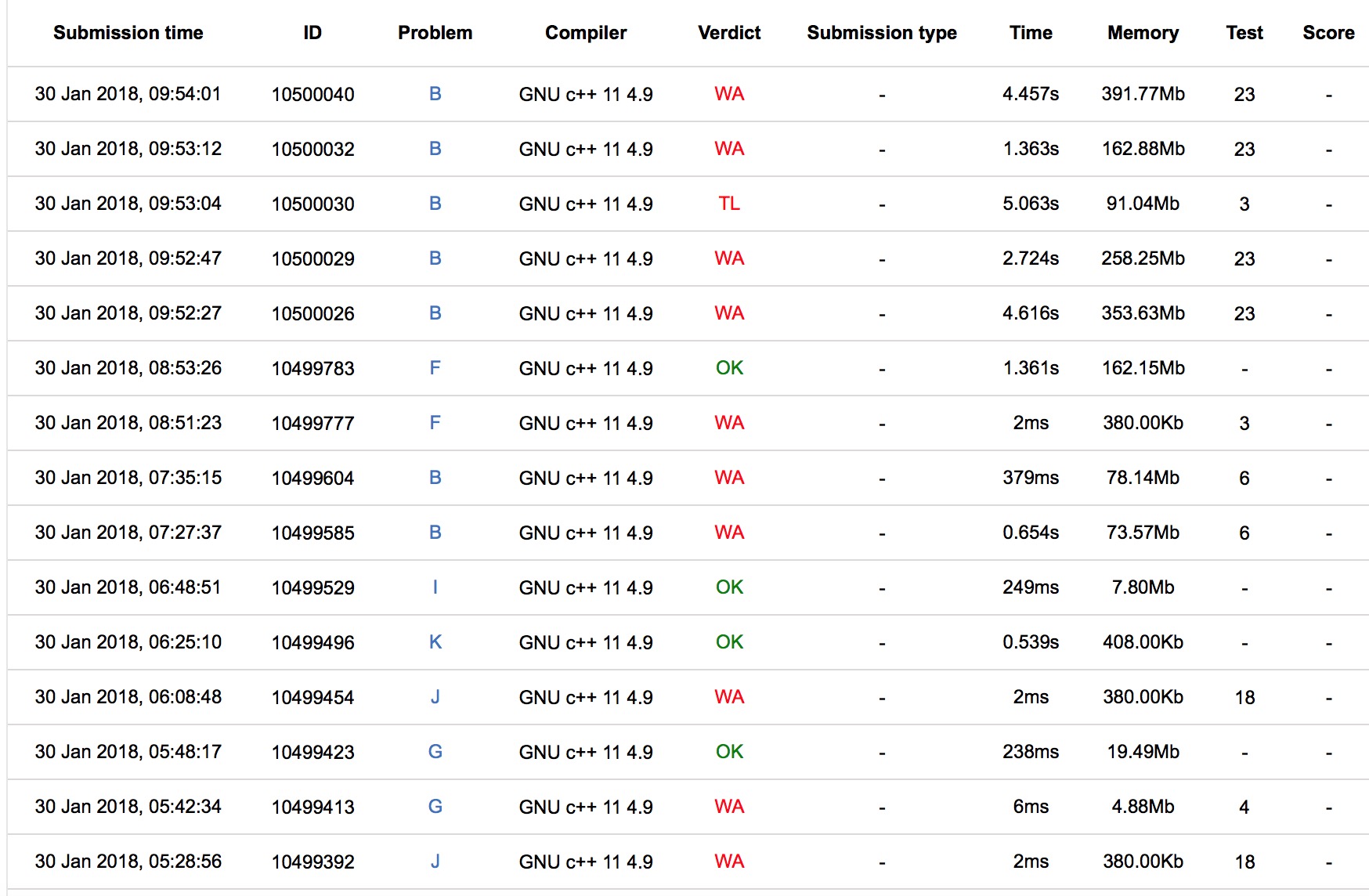The width and height of the screenshot is (1369, 896).
Task: Open problem J link for submission 10499454
Action: tap(435, 697)
